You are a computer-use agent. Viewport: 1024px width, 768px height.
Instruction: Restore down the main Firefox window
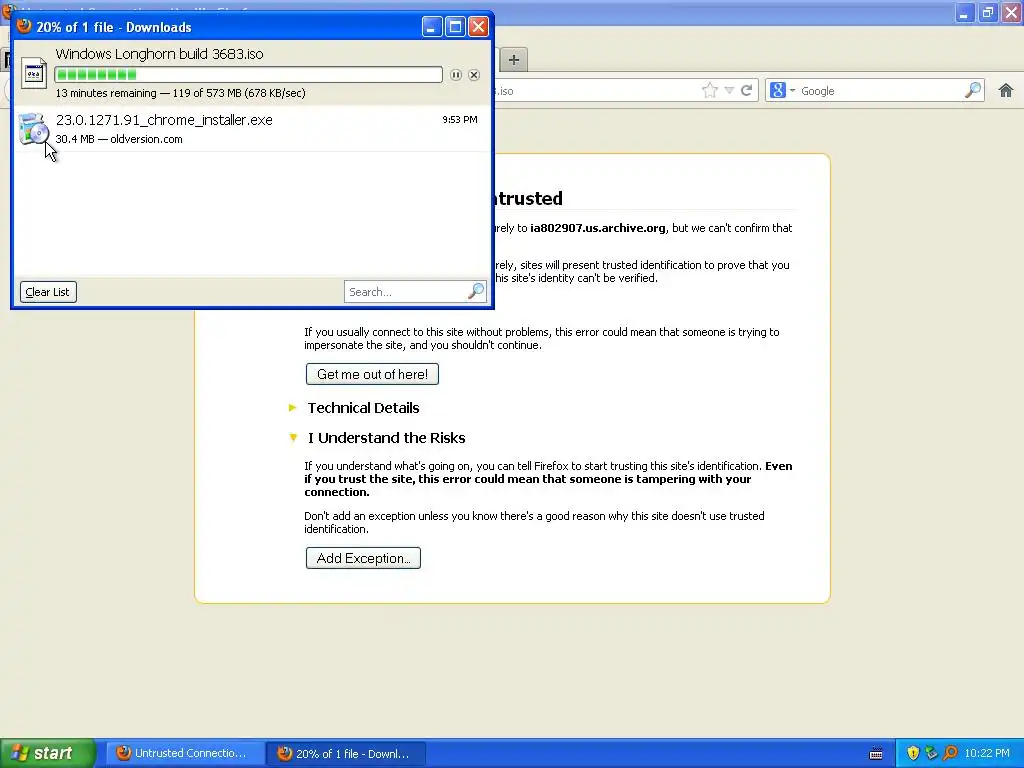[988, 12]
